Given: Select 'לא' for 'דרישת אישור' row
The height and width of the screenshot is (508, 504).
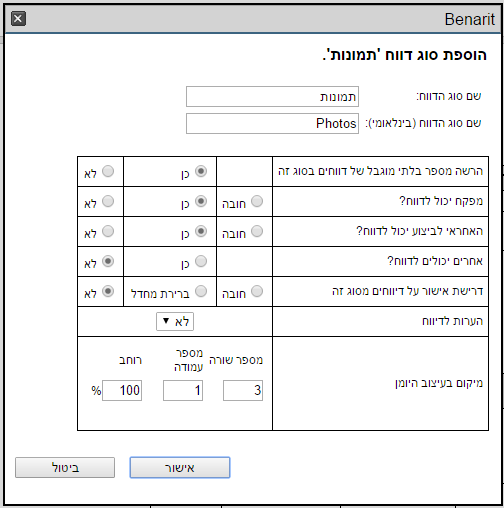Looking at the screenshot, I should pos(108,291).
